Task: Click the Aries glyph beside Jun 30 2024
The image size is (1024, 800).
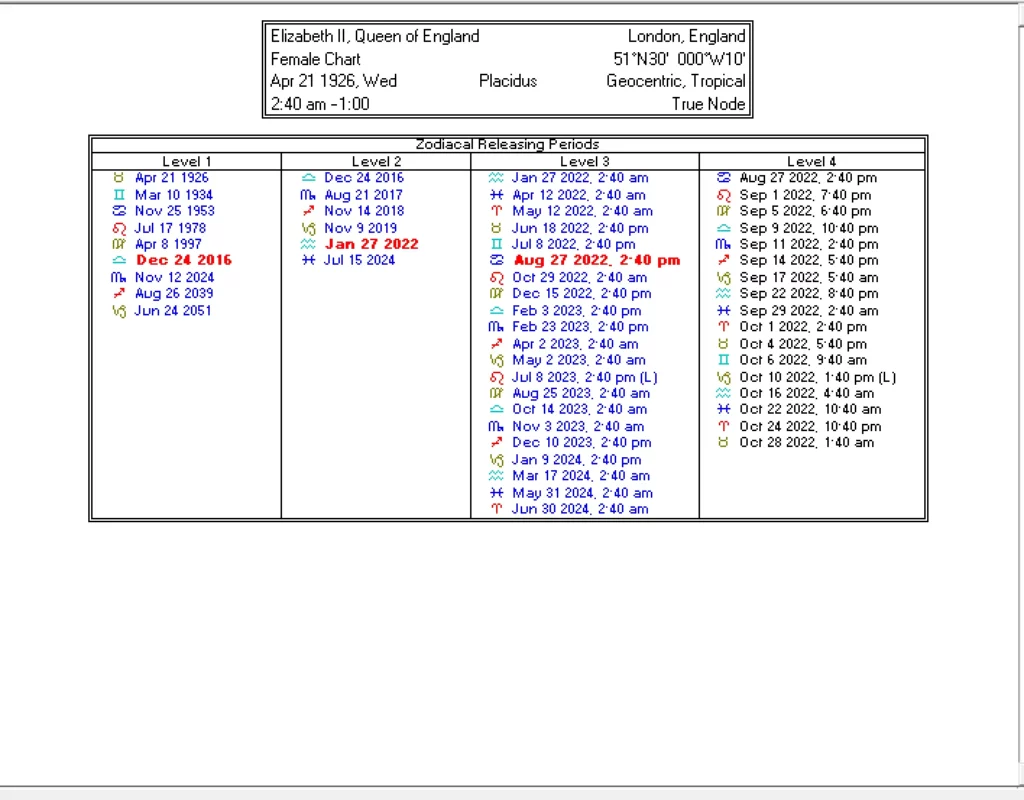Action: click(496, 509)
